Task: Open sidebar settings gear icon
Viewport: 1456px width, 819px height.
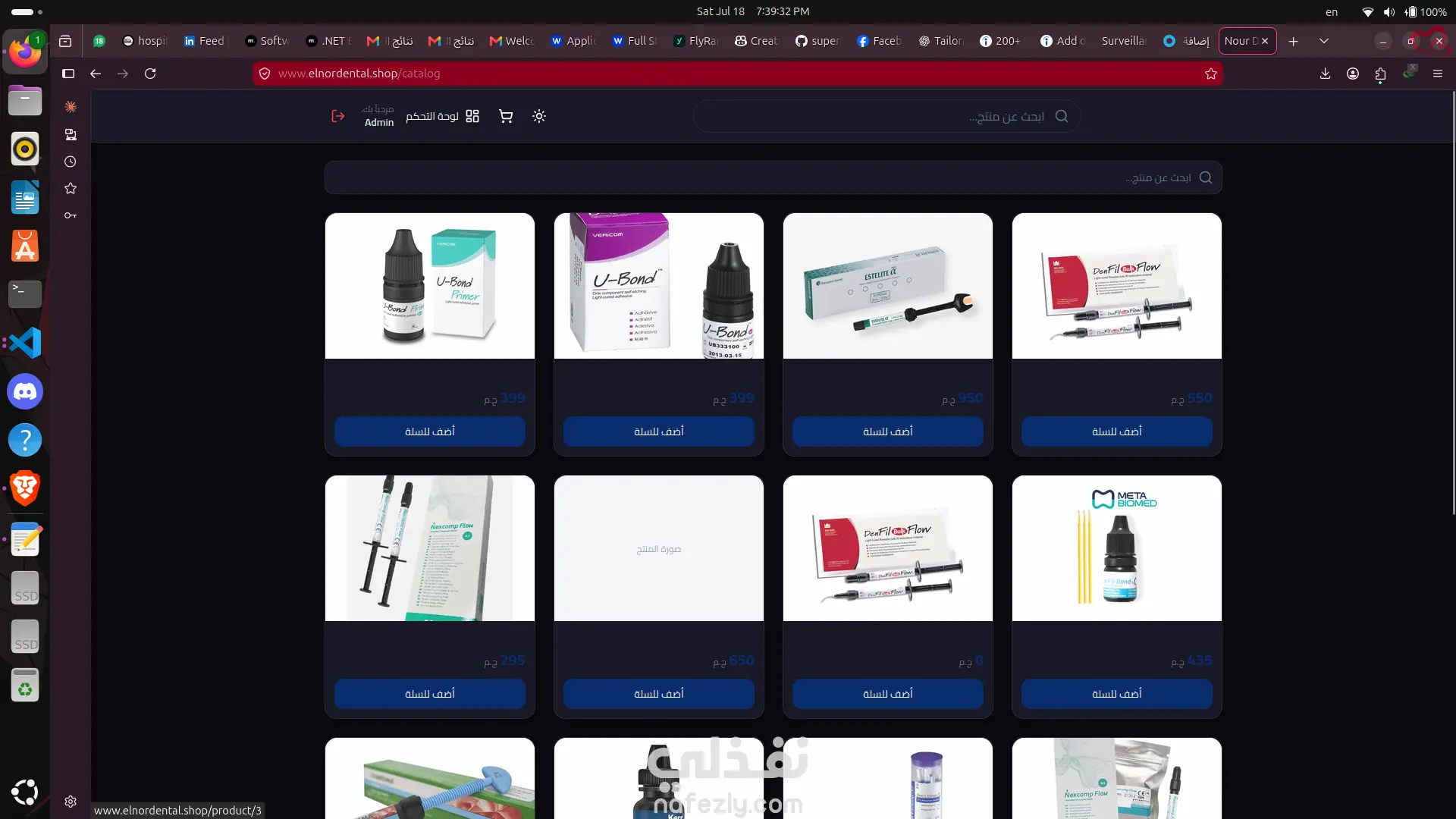Action: [71, 802]
